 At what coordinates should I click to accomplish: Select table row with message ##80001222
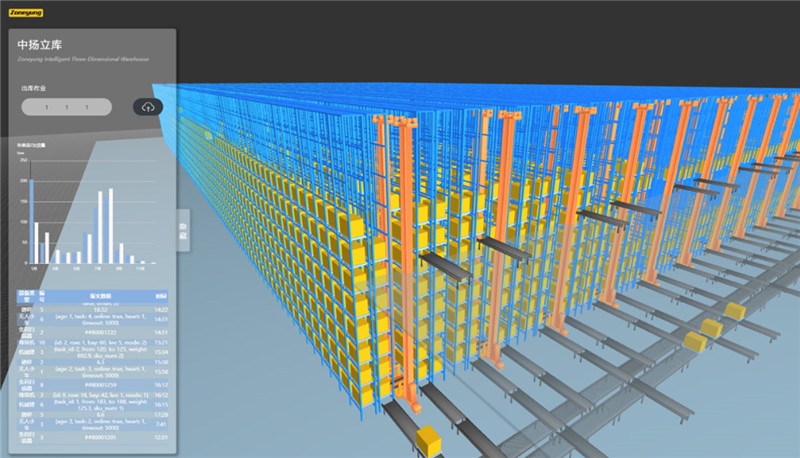(x=100, y=331)
